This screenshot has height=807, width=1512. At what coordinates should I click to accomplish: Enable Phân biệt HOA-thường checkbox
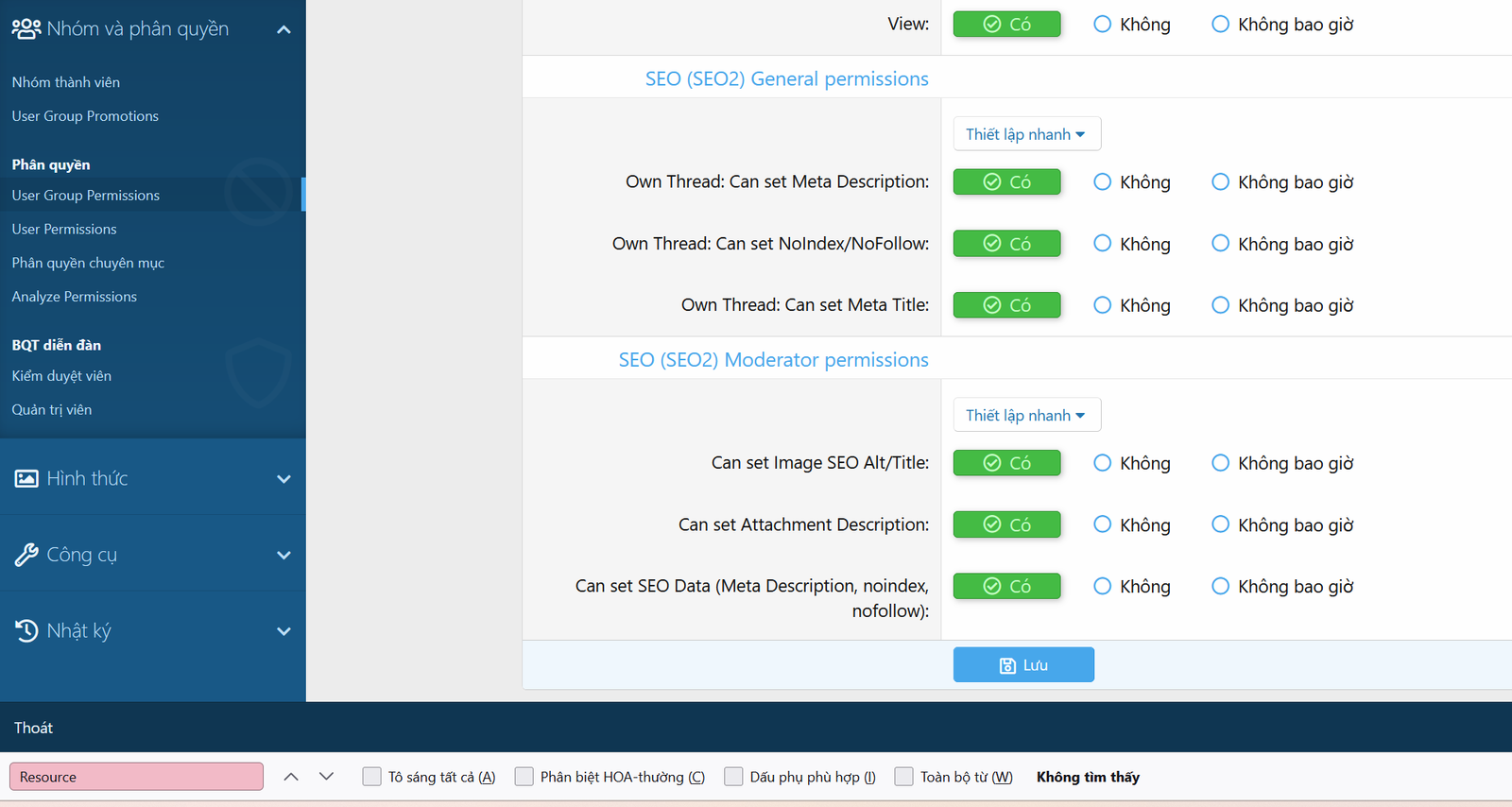[x=524, y=777]
